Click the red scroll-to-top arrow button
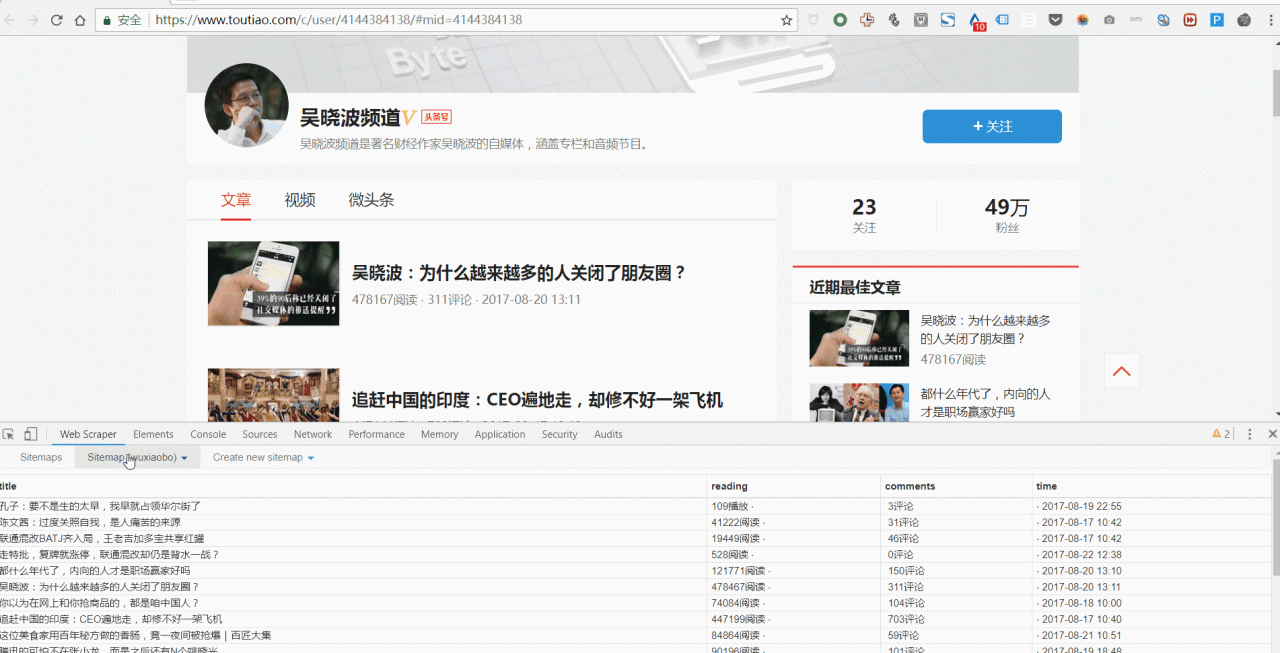 click(x=1122, y=371)
